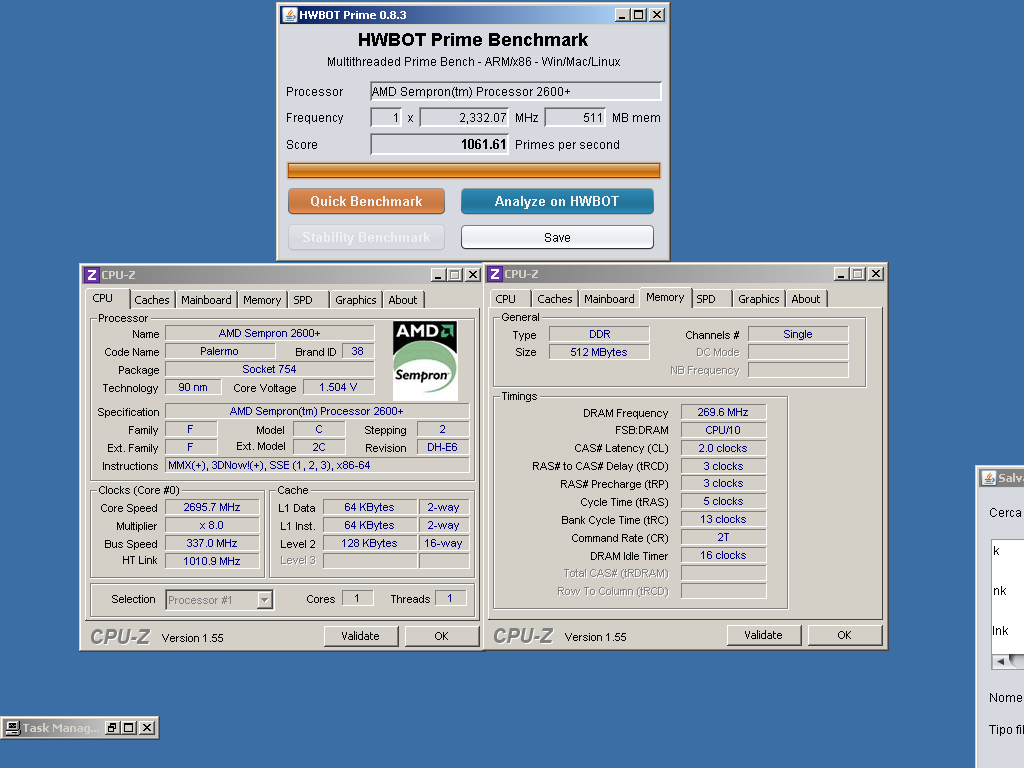Open the About tab in left CPU-Z

coord(403,300)
